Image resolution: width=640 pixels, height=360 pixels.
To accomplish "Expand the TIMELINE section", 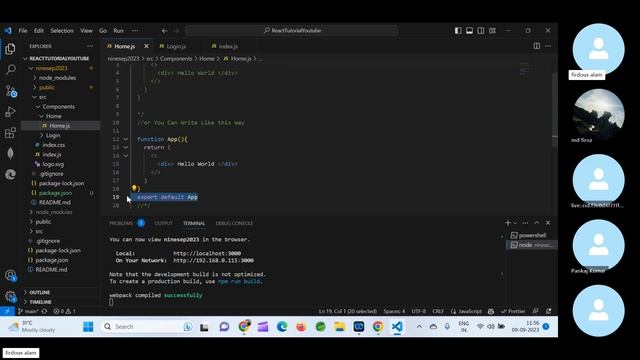I will (40, 302).
